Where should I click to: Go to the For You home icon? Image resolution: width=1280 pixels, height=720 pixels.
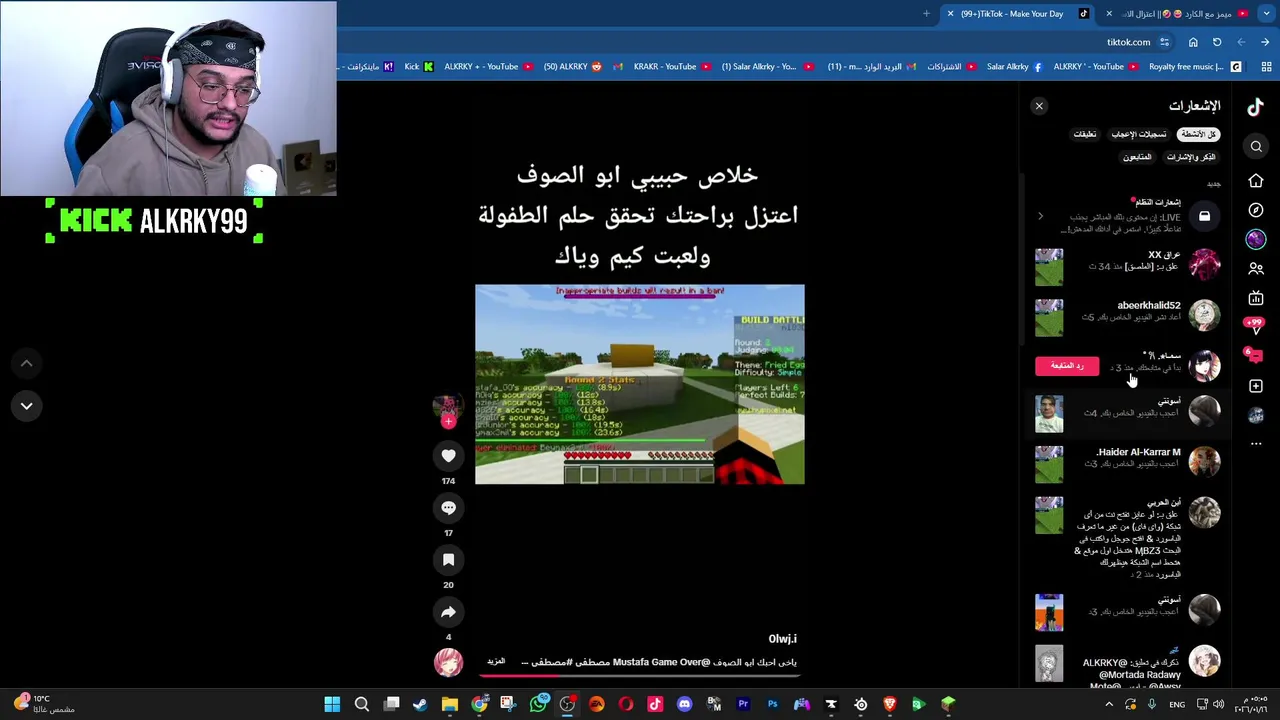point(1256,181)
